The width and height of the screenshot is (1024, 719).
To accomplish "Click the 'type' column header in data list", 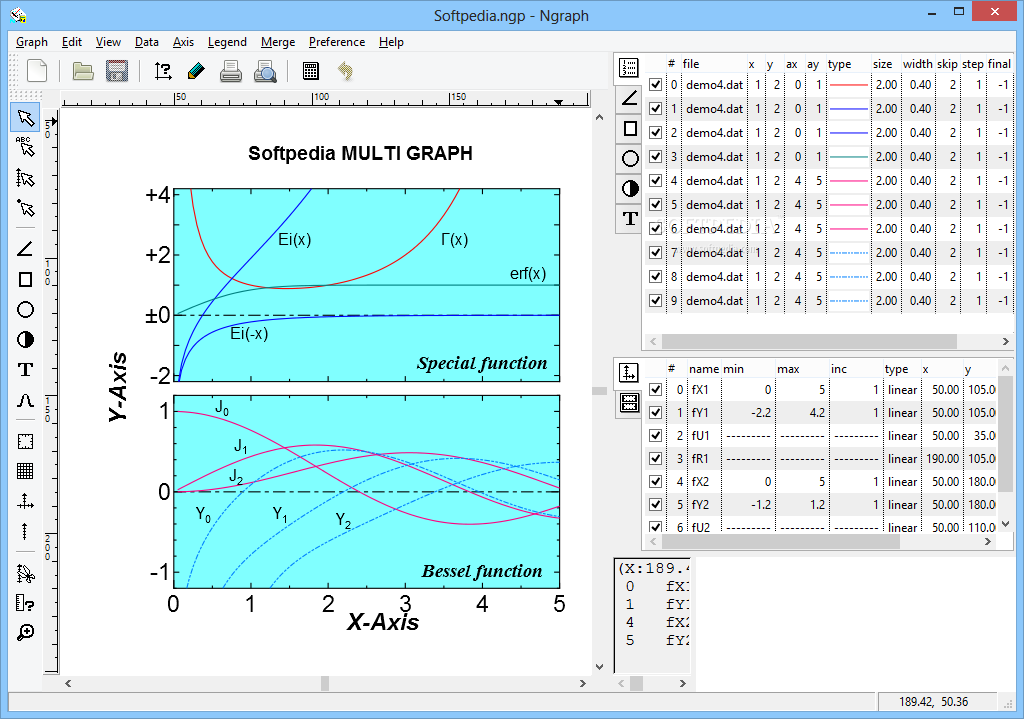I will point(839,63).
